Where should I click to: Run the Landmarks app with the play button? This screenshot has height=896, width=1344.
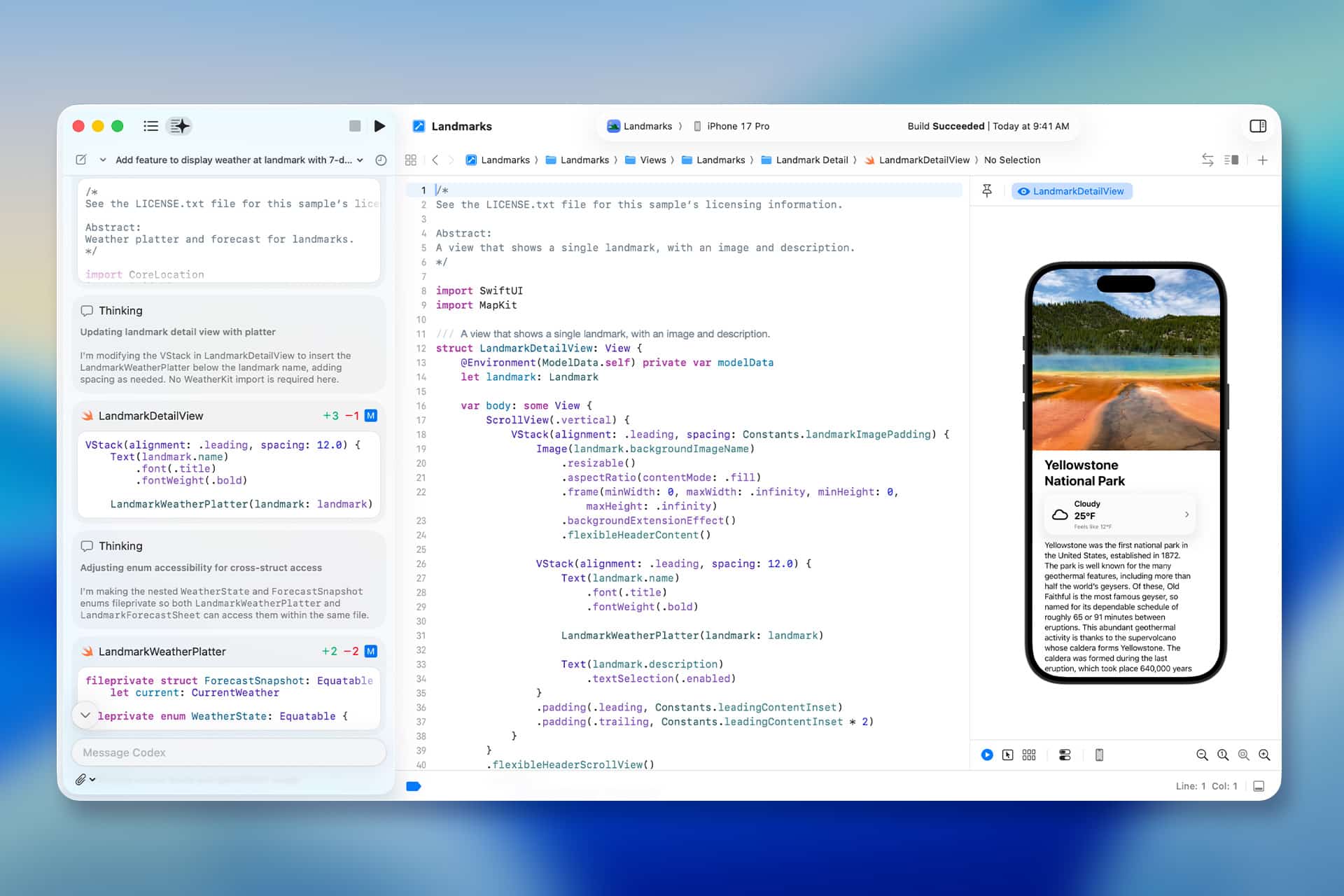tap(379, 126)
